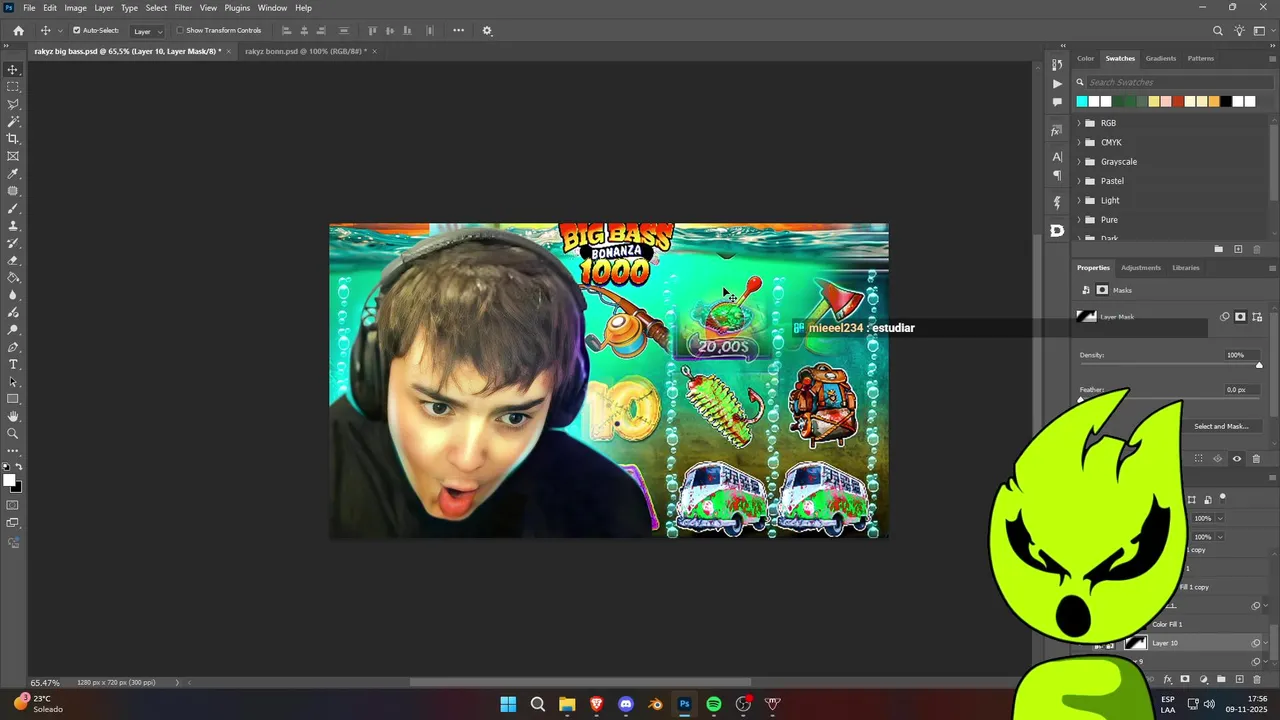Expand the RGB swatch group
Screen dimensions: 1280x720
(1079, 123)
